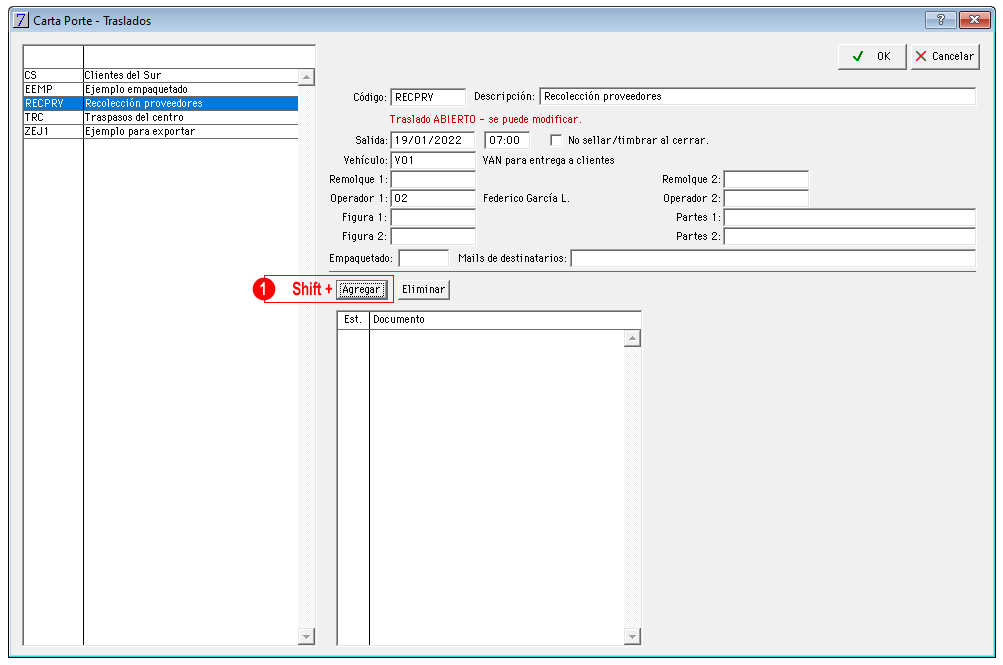Screen dimensions: 1003x665
Task: Click the Federico García L. operator name
Action: (x=526, y=199)
